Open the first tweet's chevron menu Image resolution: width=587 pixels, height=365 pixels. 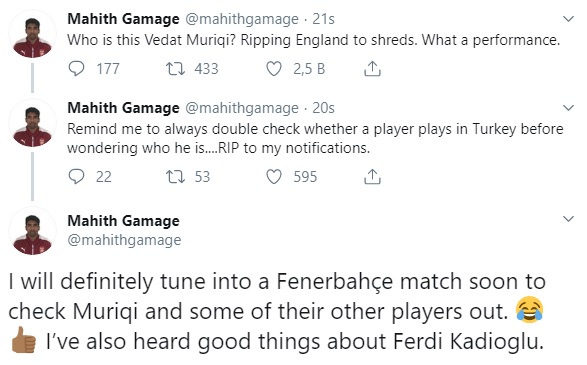[x=569, y=19]
